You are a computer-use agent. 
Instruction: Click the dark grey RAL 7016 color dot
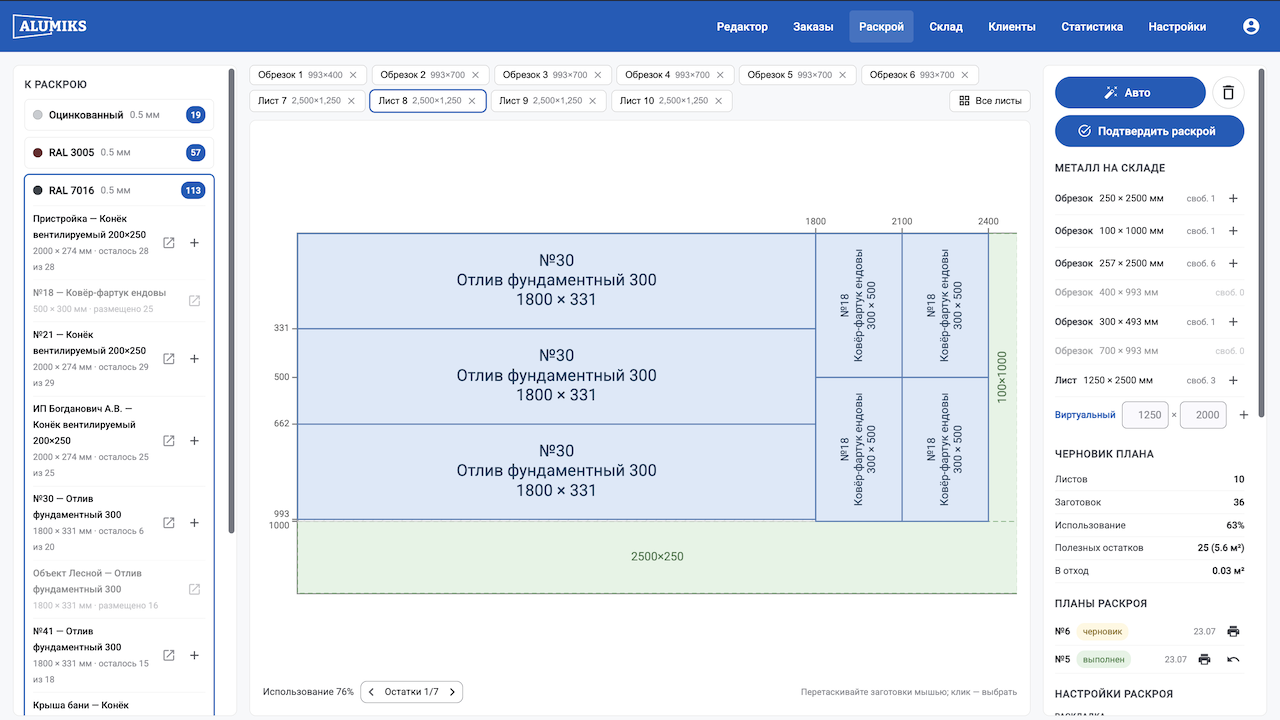[38, 190]
